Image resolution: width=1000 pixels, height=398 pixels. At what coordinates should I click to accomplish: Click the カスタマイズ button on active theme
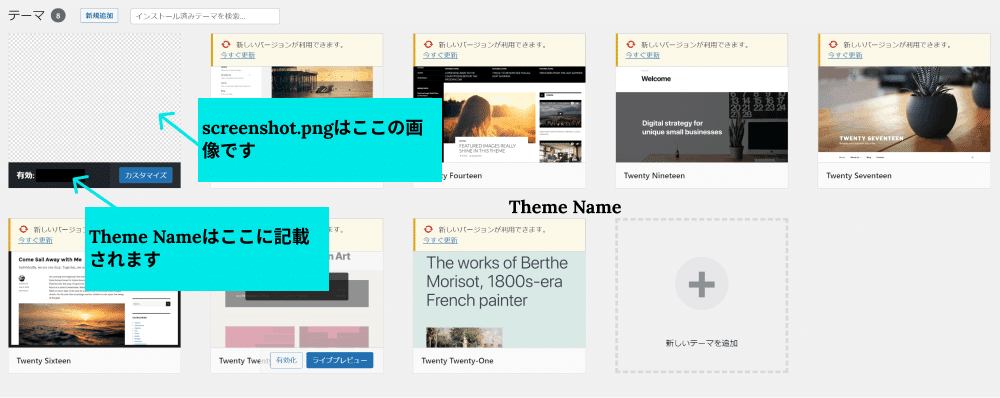[145, 175]
